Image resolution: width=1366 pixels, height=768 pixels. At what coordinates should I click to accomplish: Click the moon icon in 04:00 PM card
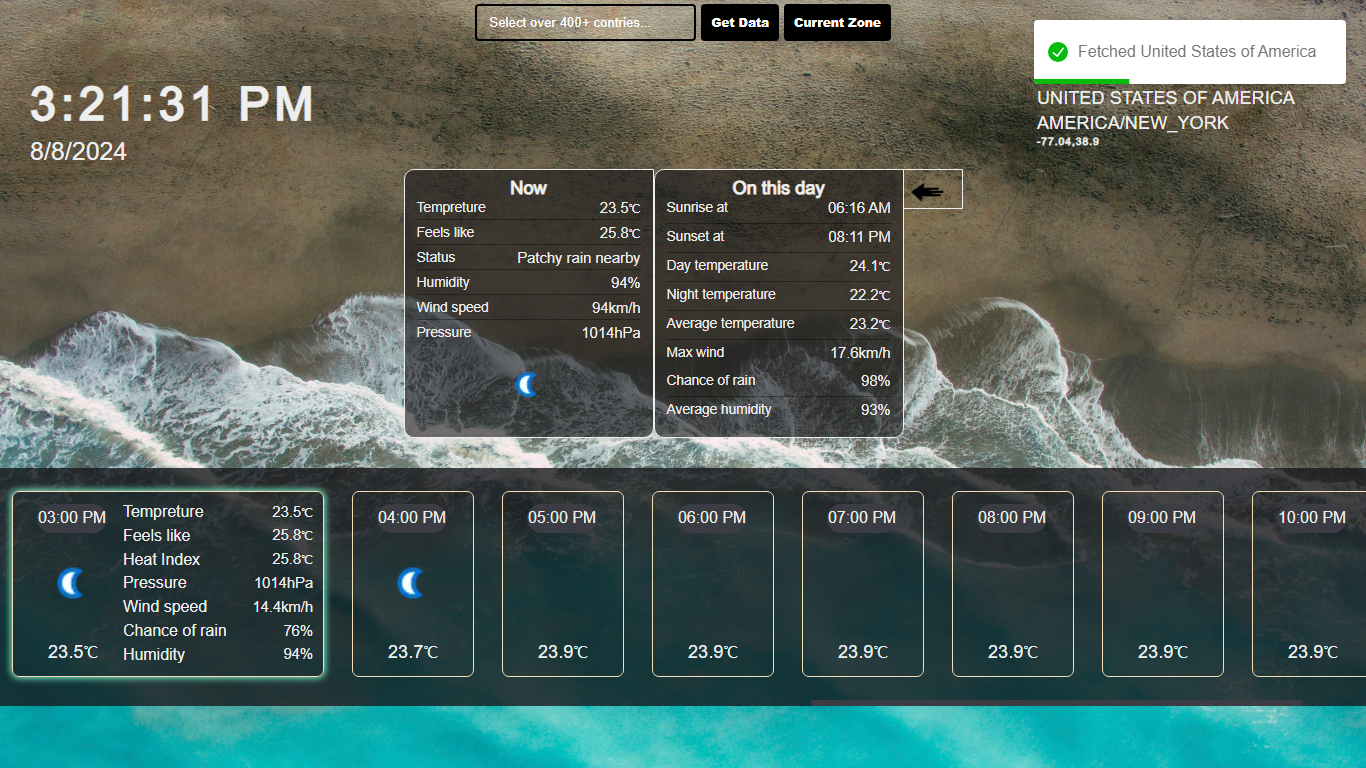pyautogui.click(x=411, y=584)
